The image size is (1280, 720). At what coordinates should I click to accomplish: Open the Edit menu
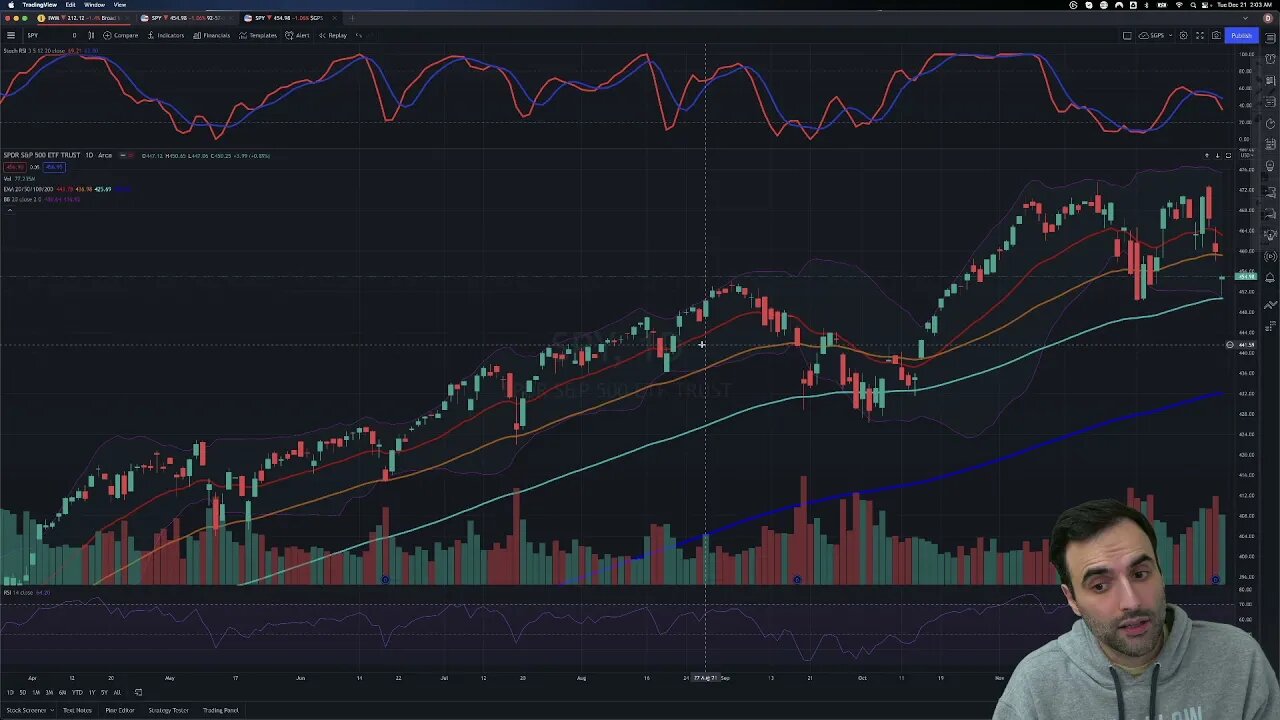click(x=70, y=5)
